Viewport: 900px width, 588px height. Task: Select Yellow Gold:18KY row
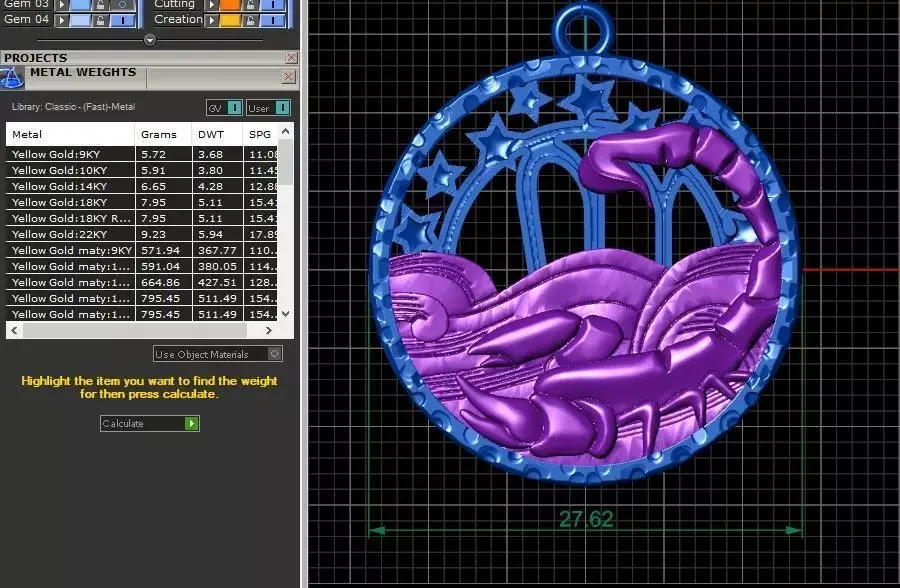point(142,202)
